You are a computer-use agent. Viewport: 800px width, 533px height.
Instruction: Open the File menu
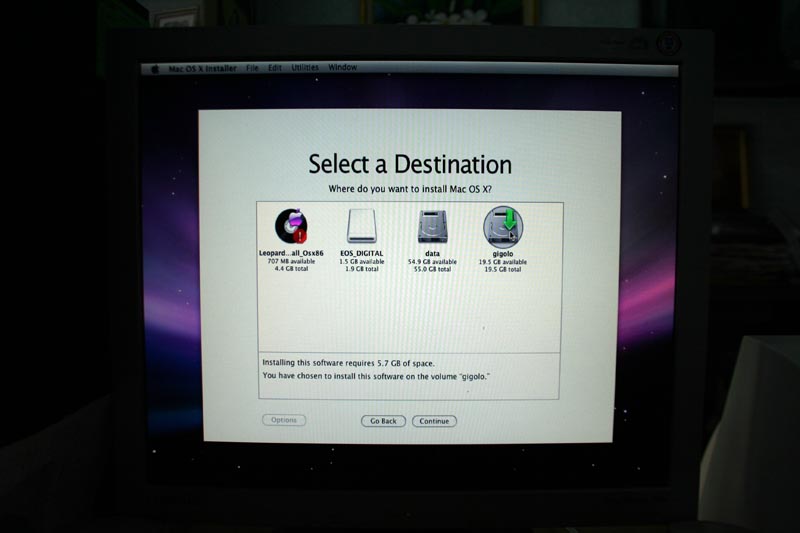[x=252, y=68]
